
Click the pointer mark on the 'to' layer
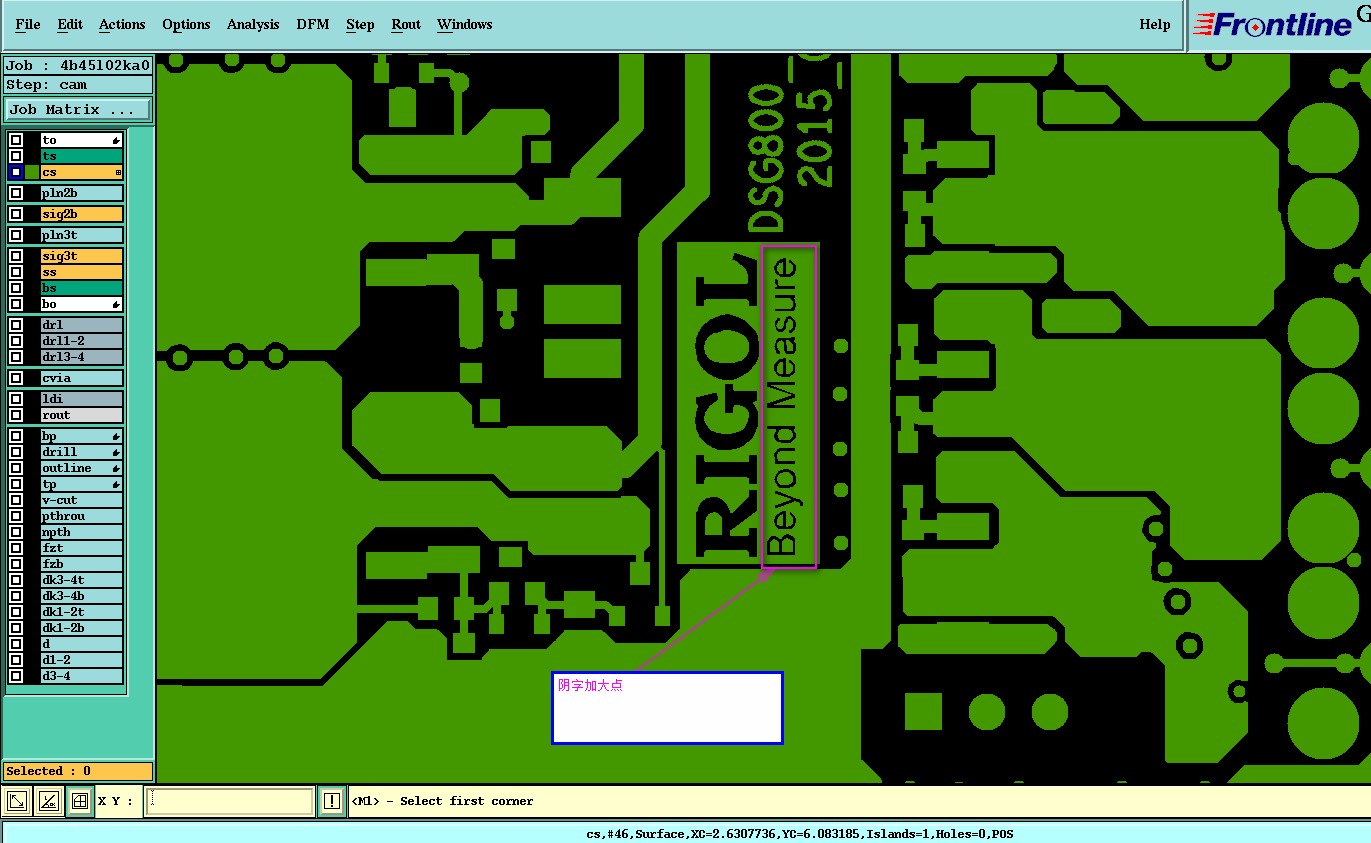click(x=117, y=140)
